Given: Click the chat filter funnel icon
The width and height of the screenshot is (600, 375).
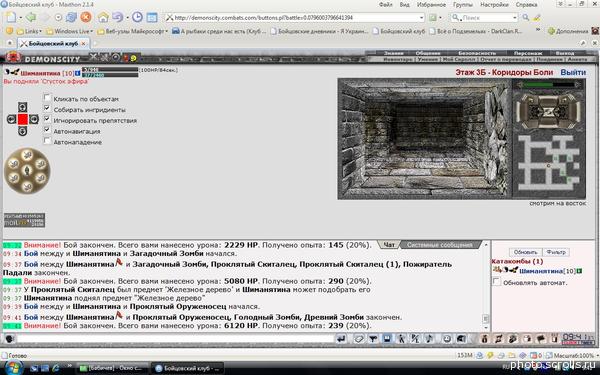Looking at the screenshot, I should pyautogui.click(x=373, y=339).
